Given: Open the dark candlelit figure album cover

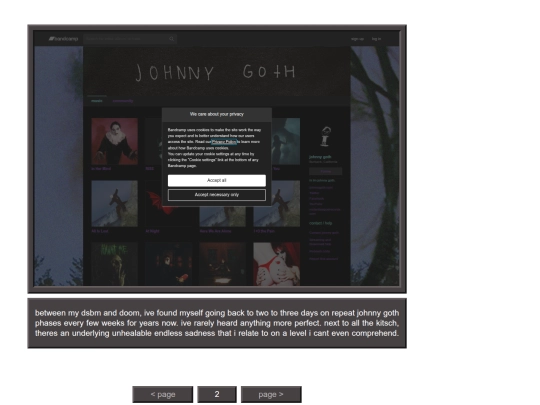Looking at the screenshot, I should [169, 264].
